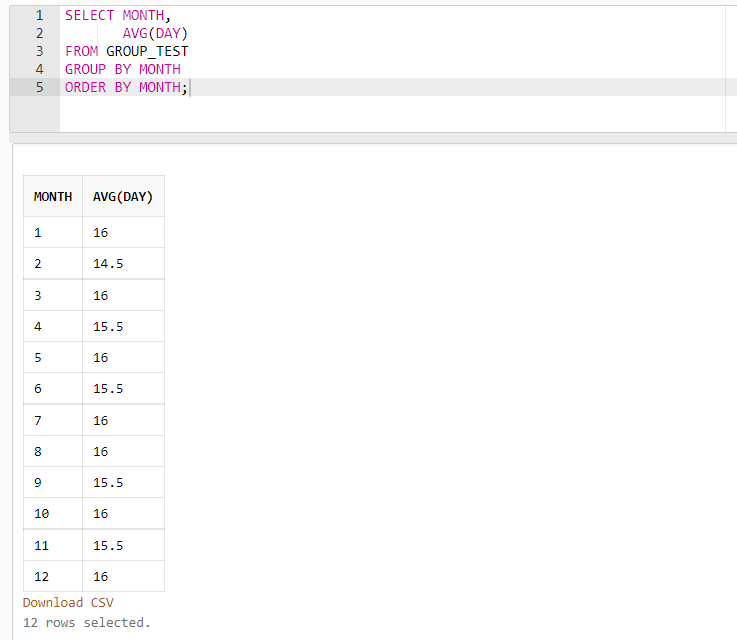Select the cell with month 3

tap(53, 295)
